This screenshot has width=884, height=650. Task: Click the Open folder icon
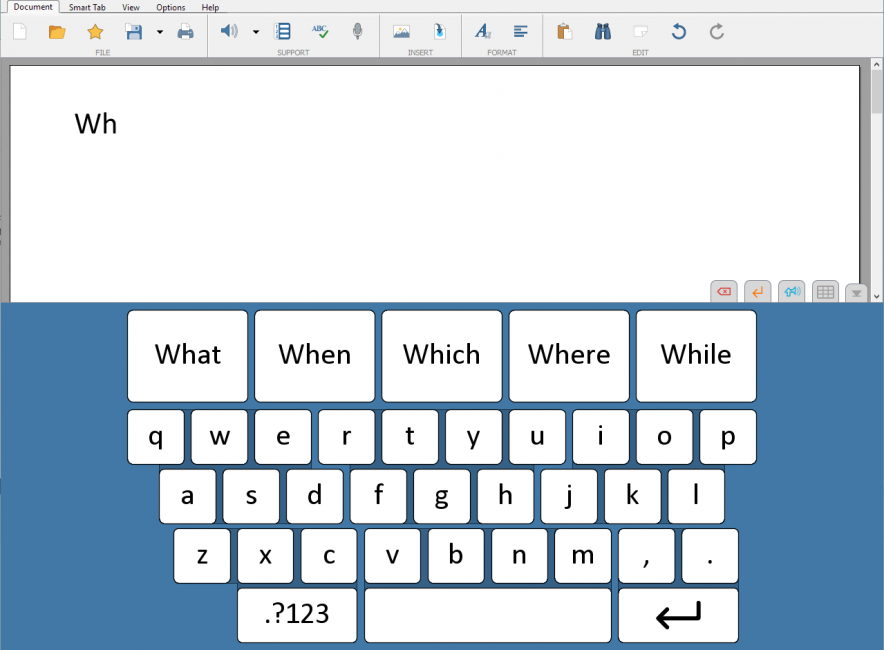click(x=57, y=32)
